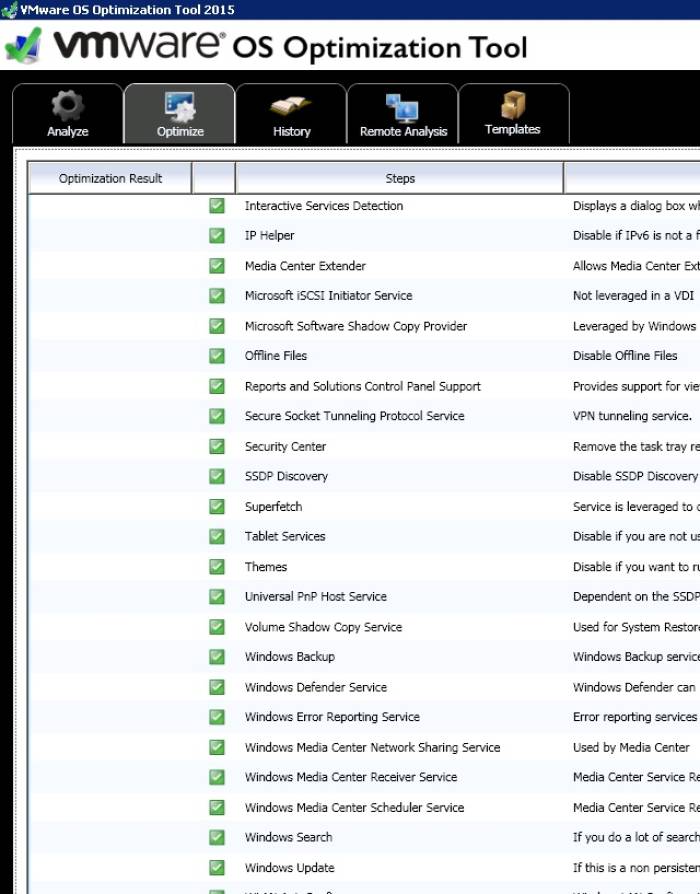Sort by Optimization Result column header
700x894 pixels.
(x=110, y=178)
